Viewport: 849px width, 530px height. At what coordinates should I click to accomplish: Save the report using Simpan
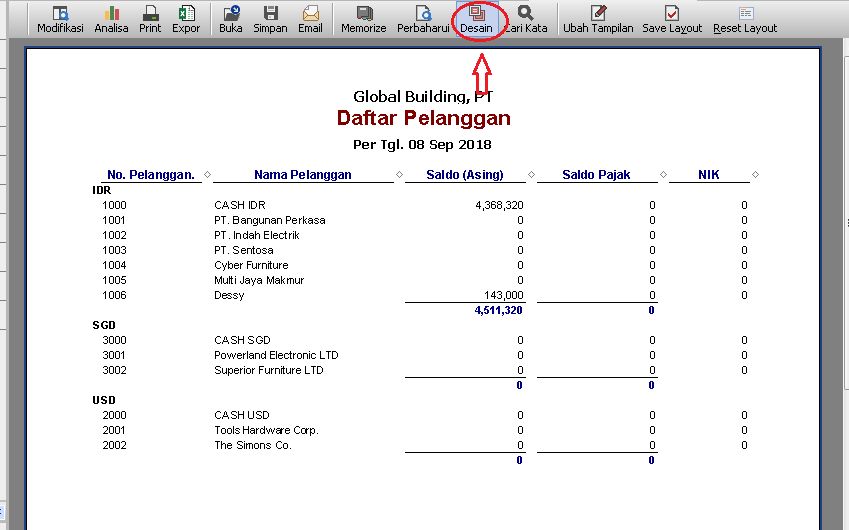270,18
